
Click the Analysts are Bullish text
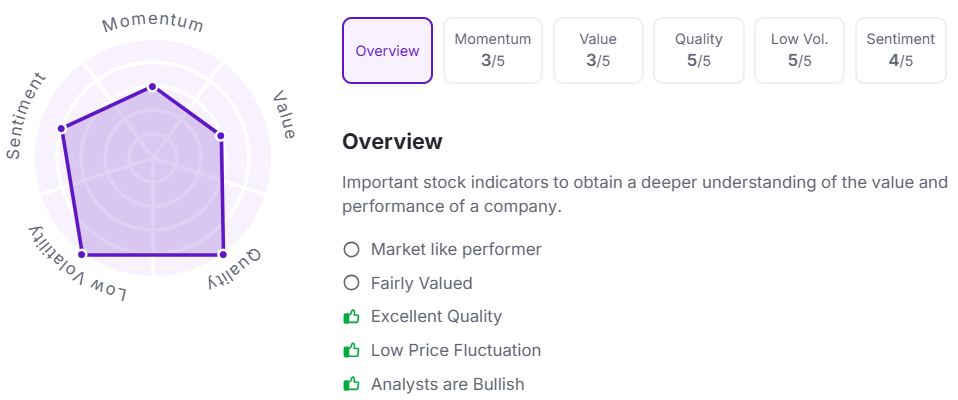click(447, 384)
